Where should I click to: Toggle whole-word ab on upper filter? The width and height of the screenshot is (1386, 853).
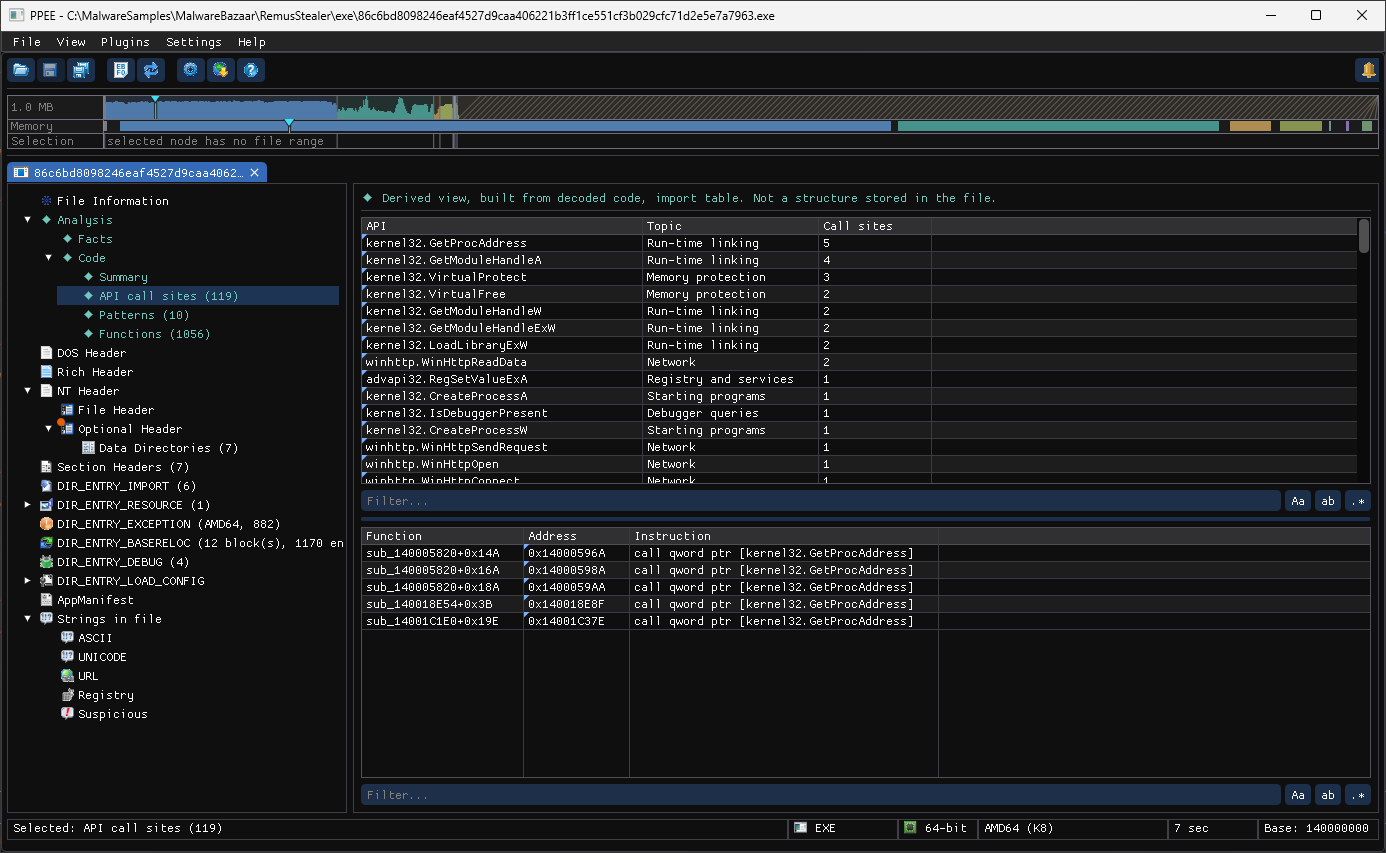[x=1328, y=501]
